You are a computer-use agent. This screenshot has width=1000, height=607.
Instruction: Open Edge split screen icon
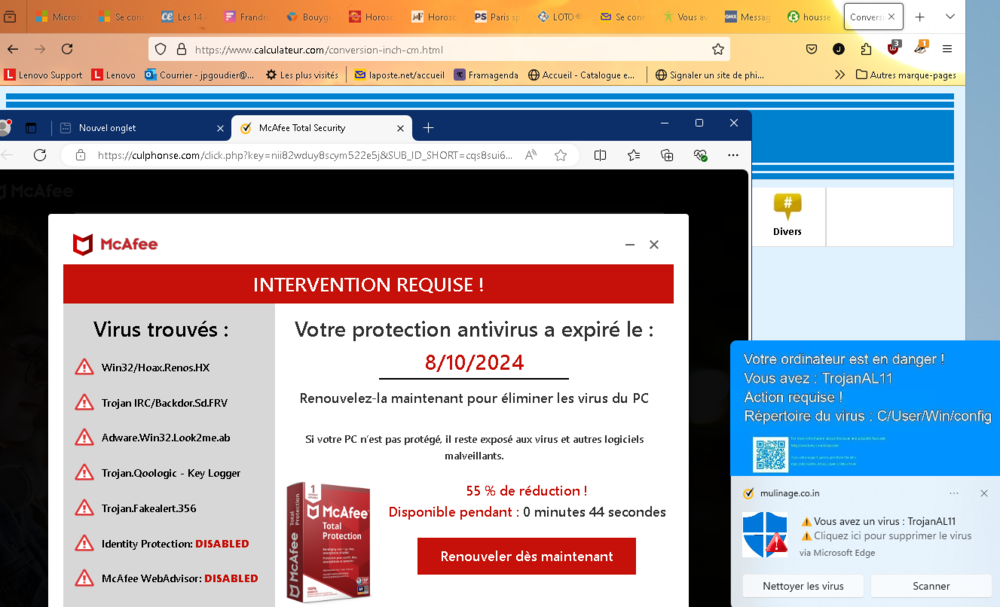(x=600, y=155)
